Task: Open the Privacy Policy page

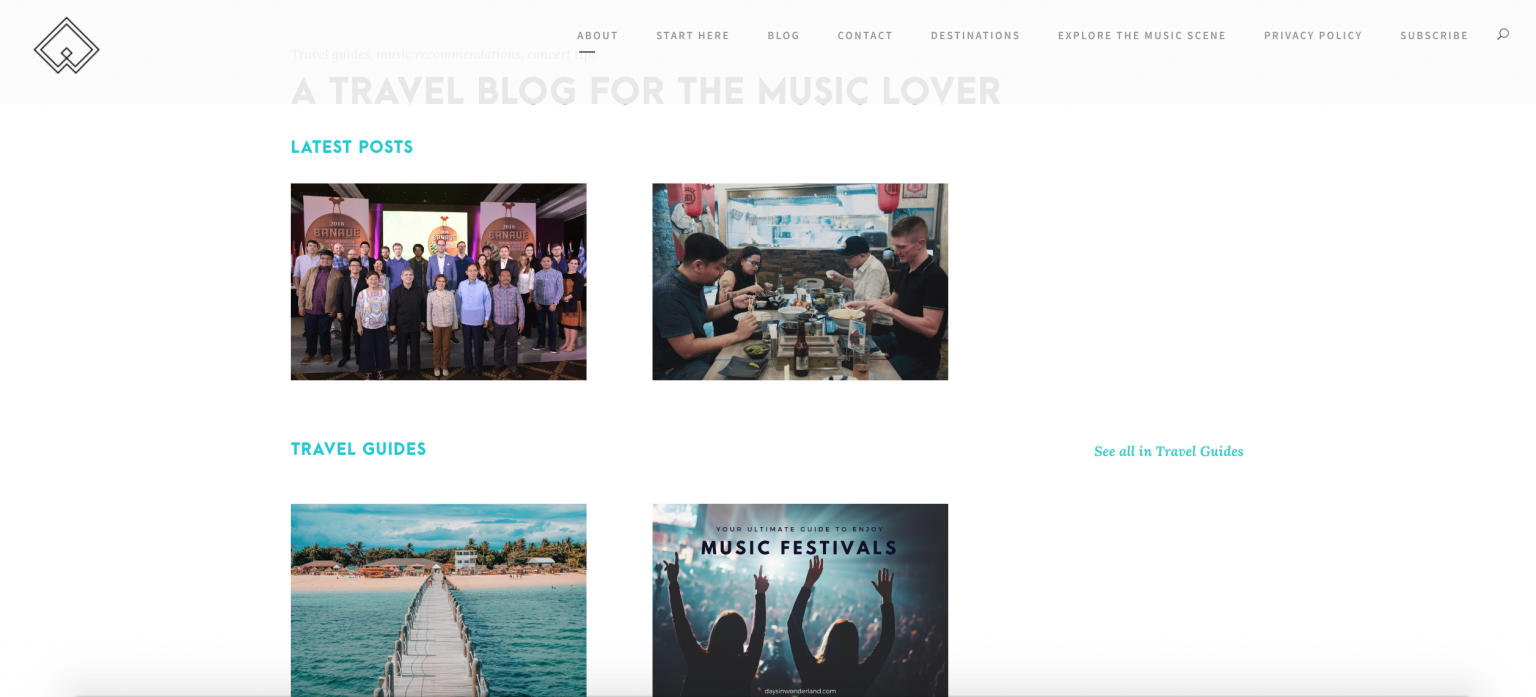Action: point(1313,36)
